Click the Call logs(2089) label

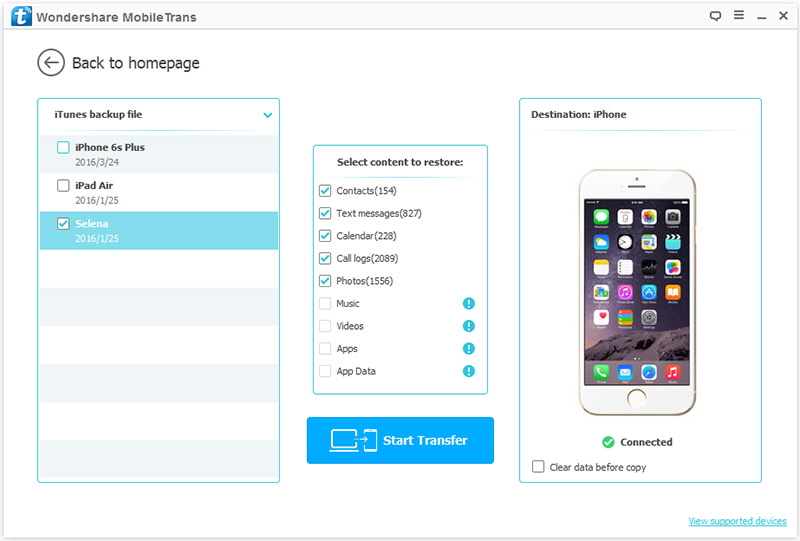click(x=367, y=258)
